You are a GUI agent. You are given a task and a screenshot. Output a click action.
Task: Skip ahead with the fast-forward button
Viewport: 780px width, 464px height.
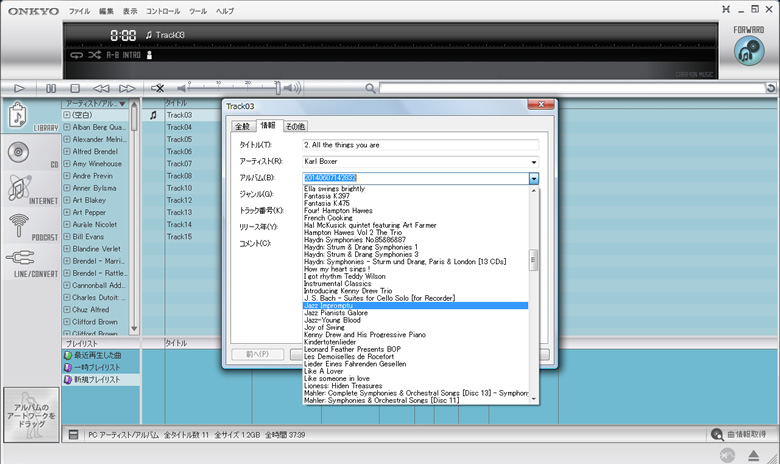tap(127, 89)
